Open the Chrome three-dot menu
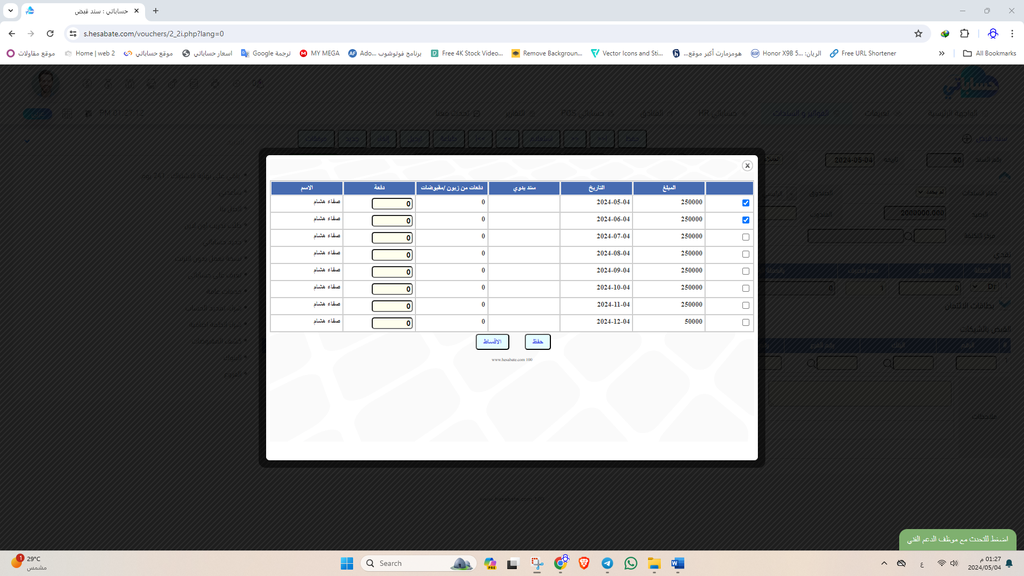1024x576 pixels. click(1012, 33)
